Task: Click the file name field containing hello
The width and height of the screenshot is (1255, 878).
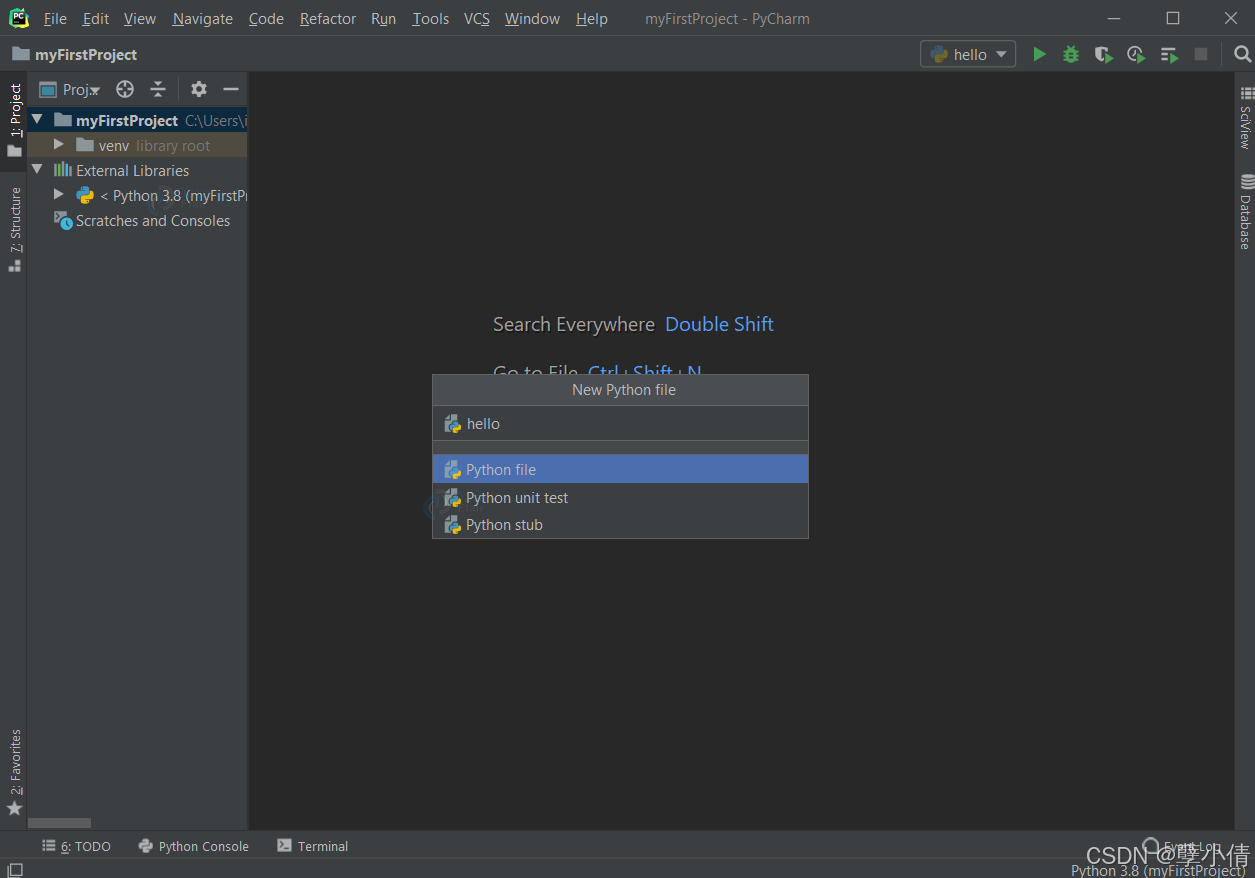Action: [620, 424]
